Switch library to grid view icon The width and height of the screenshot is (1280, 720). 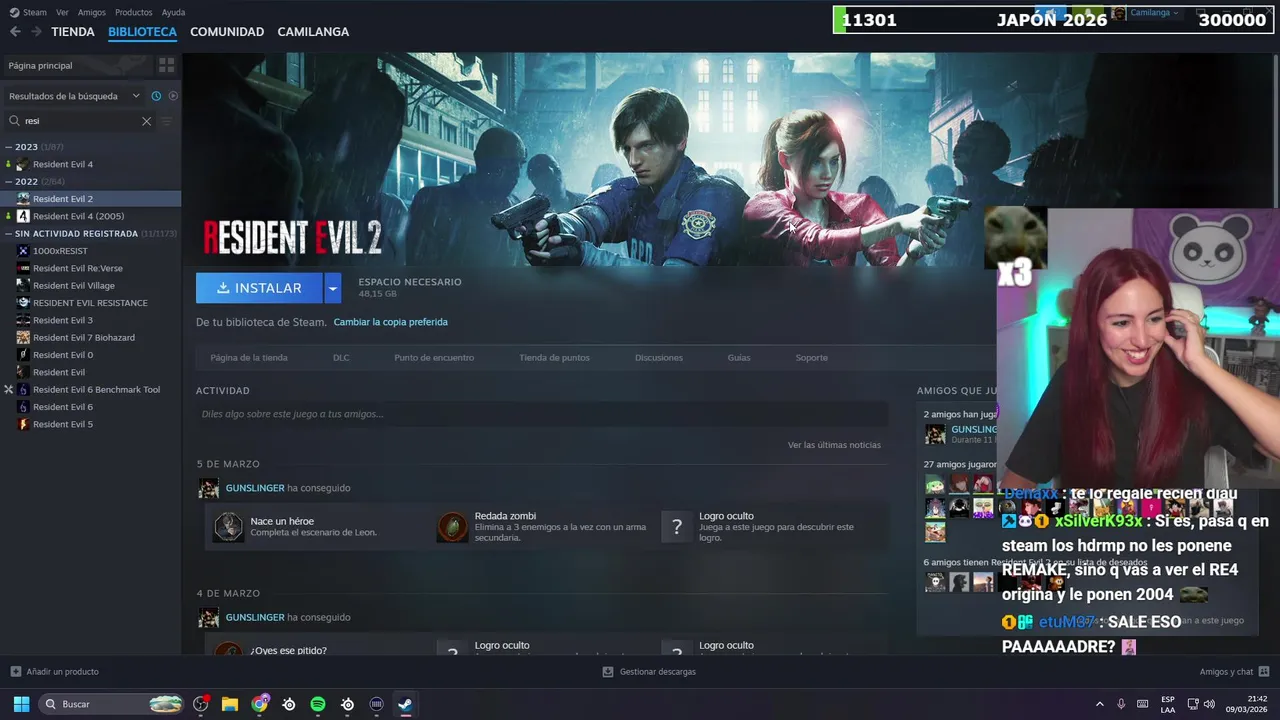click(166, 65)
